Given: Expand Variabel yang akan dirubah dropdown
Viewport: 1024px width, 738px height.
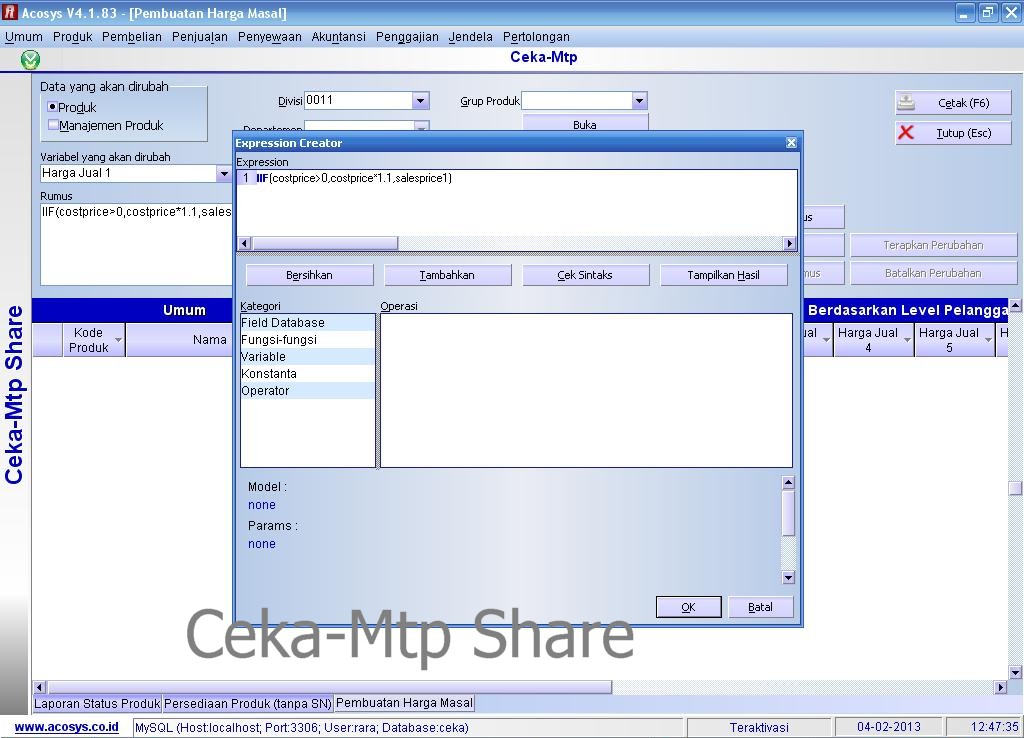Looking at the screenshot, I should point(223,173).
